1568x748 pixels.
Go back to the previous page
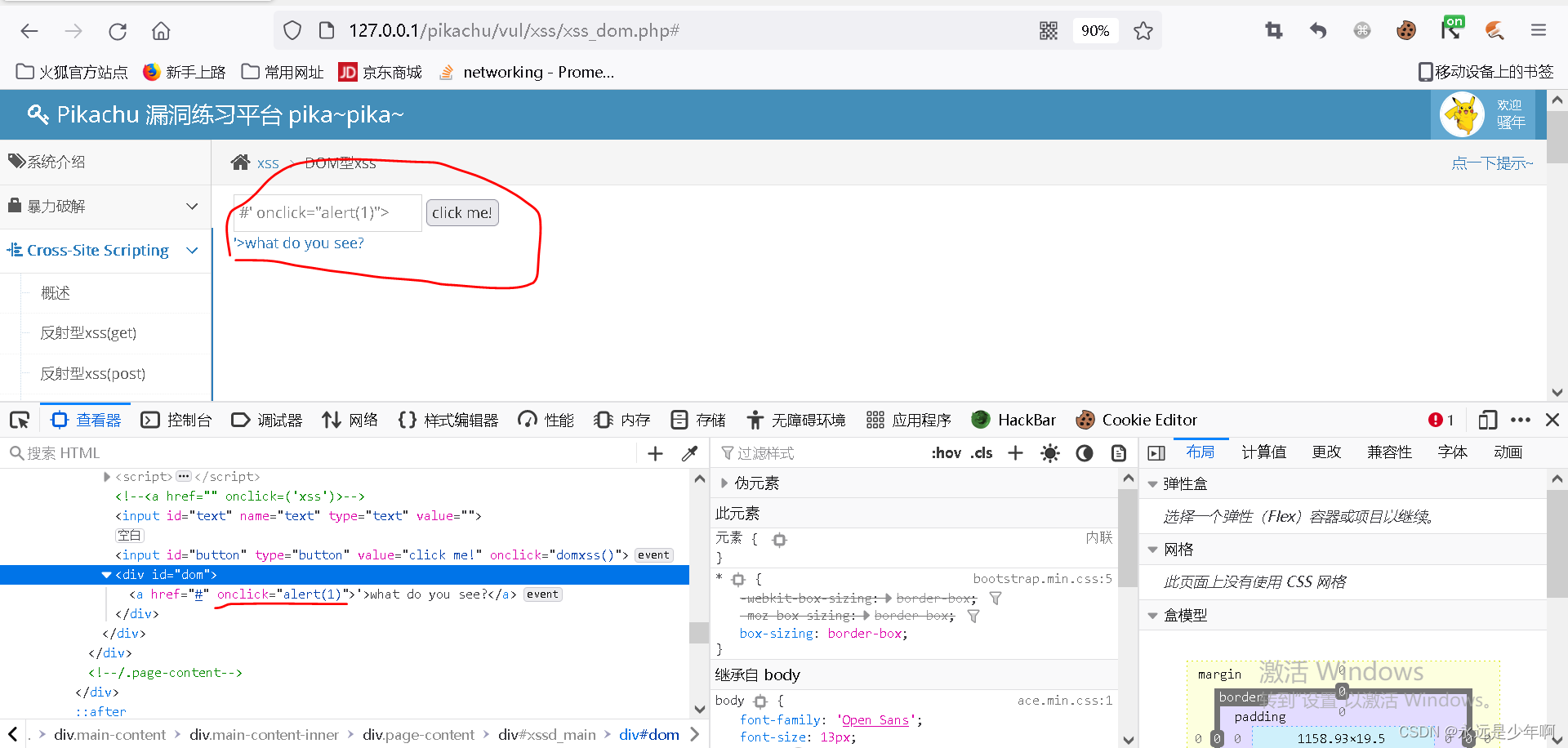[x=29, y=31]
